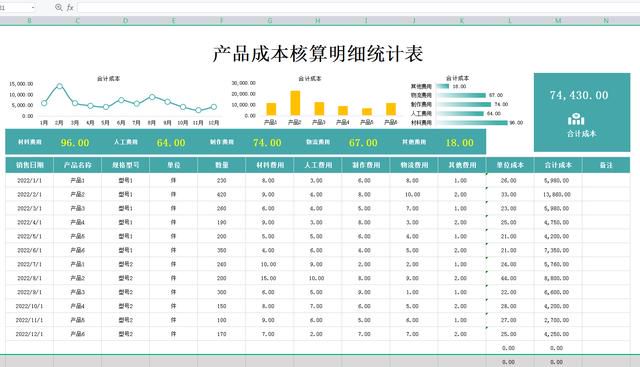The image size is (640, 367).
Task: Select the total cost cell 6,600.00
Action: (557, 292)
